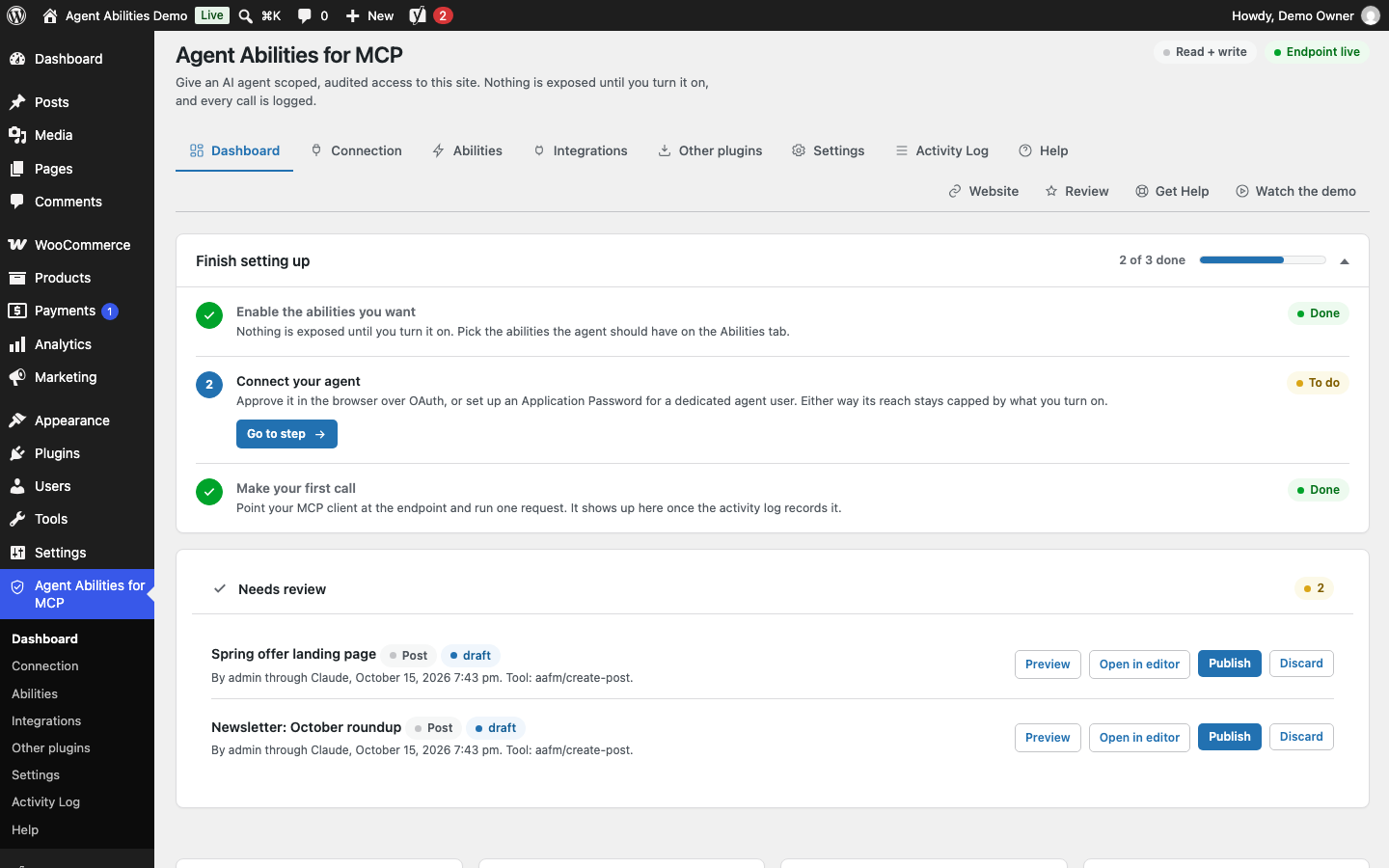The height and width of the screenshot is (868, 1389).
Task: Click the Go to step button
Action: 286,434
